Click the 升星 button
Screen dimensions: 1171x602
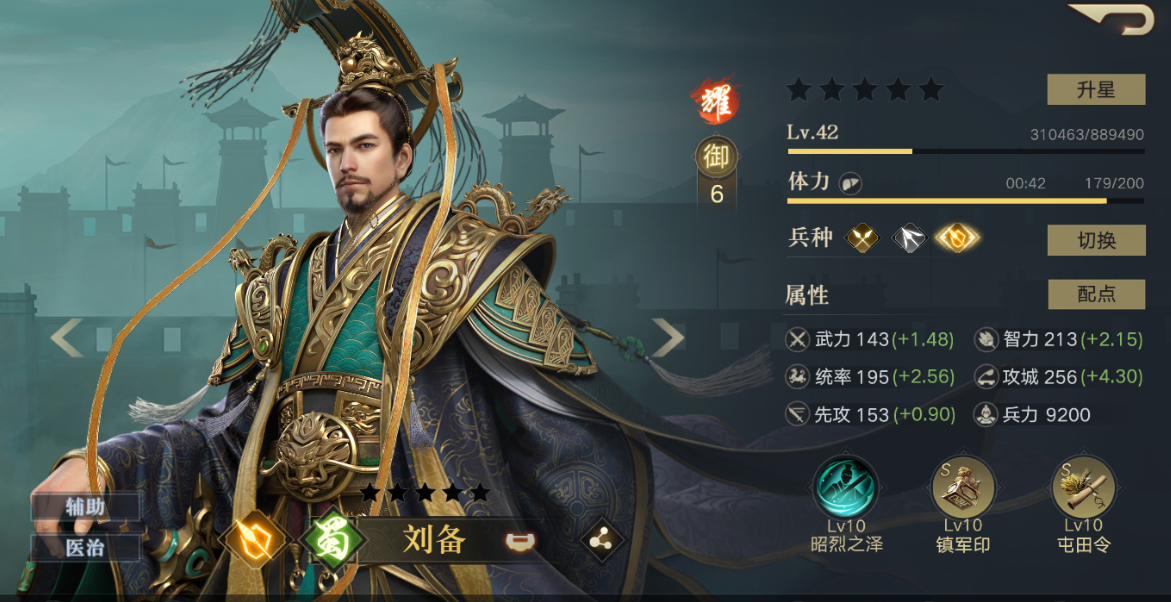click(1096, 90)
